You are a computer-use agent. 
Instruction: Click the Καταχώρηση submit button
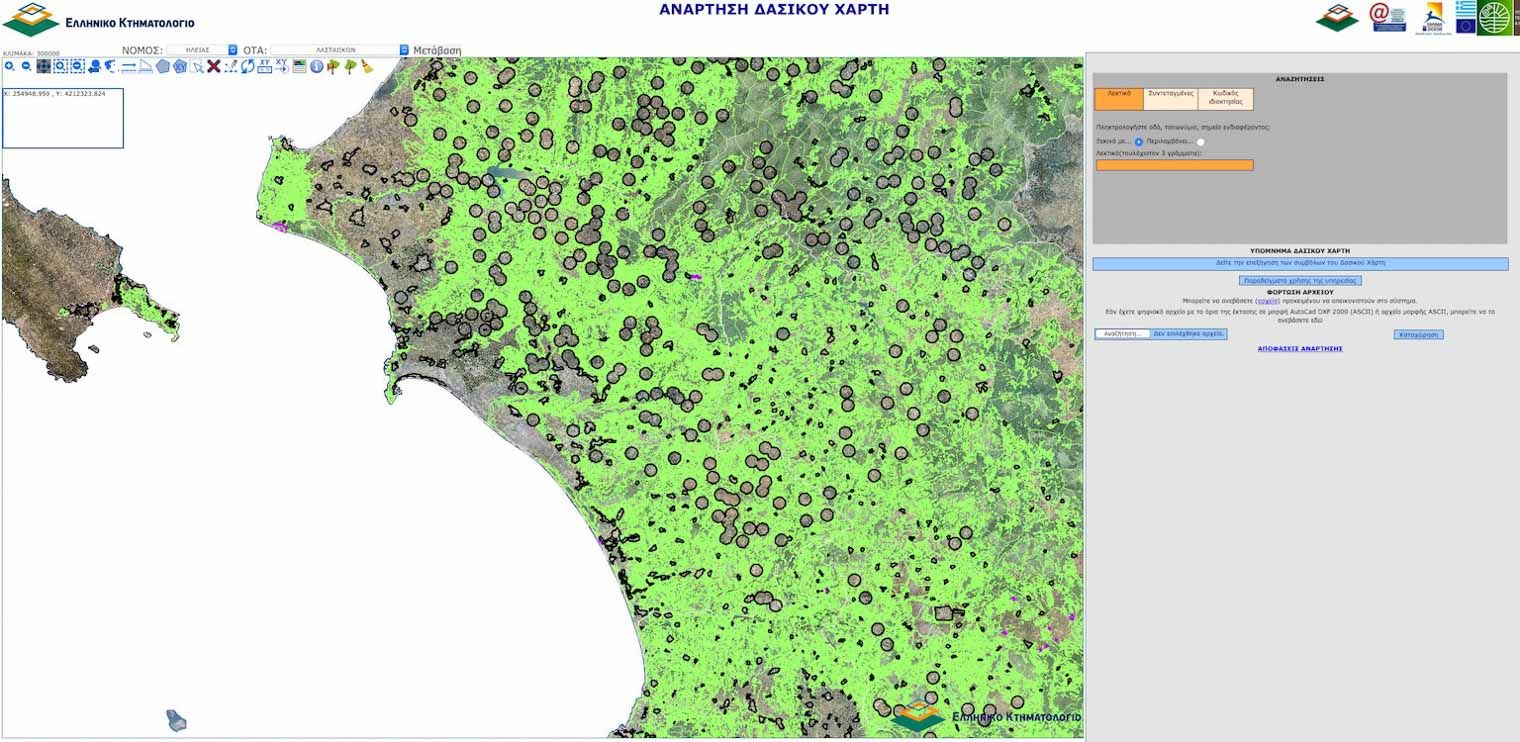[1418, 334]
